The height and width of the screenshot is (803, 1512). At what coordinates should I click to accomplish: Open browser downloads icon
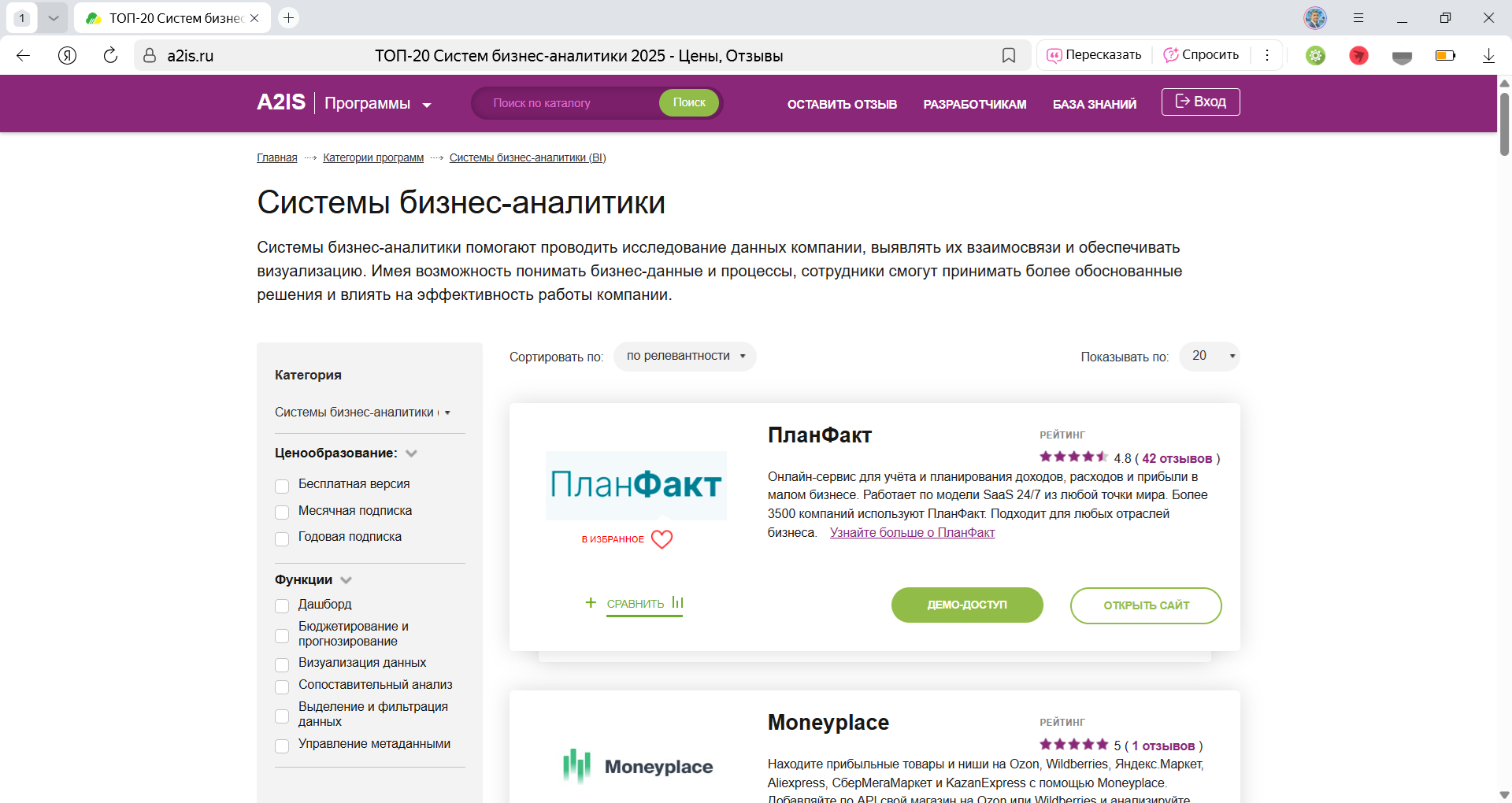pos(1488,55)
